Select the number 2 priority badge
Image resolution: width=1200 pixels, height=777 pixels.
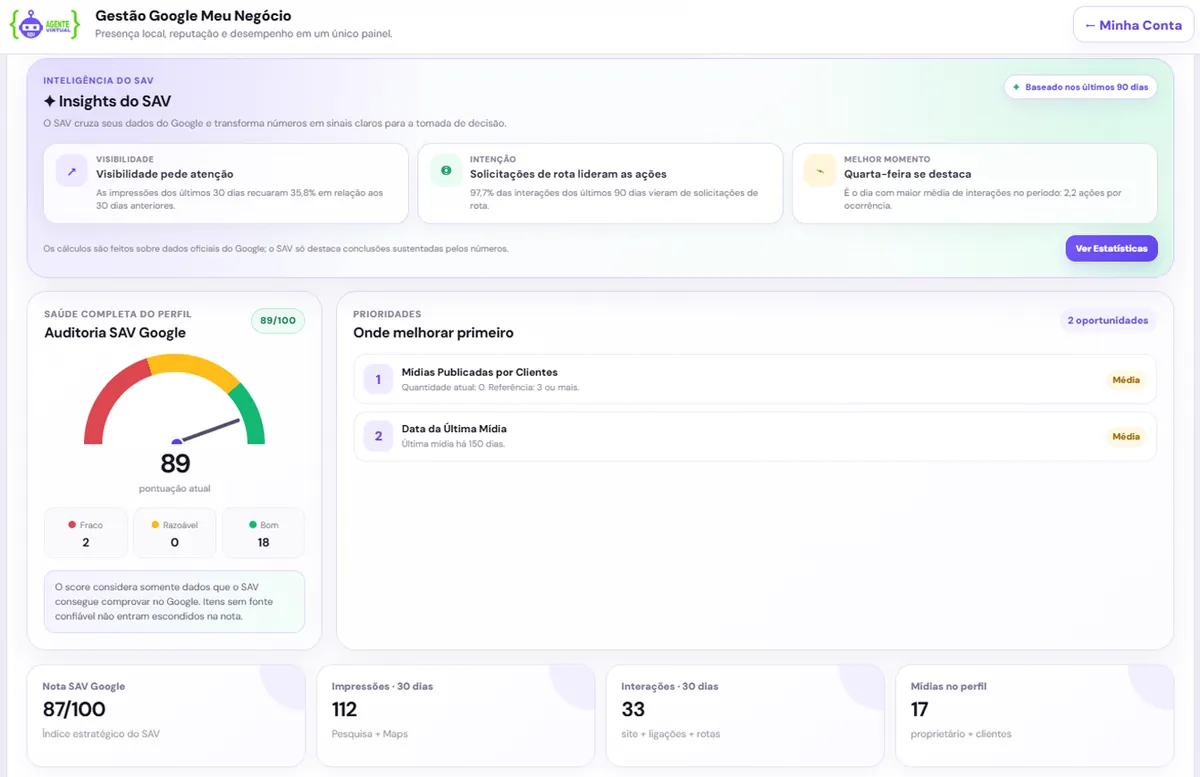(x=378, y=436)
